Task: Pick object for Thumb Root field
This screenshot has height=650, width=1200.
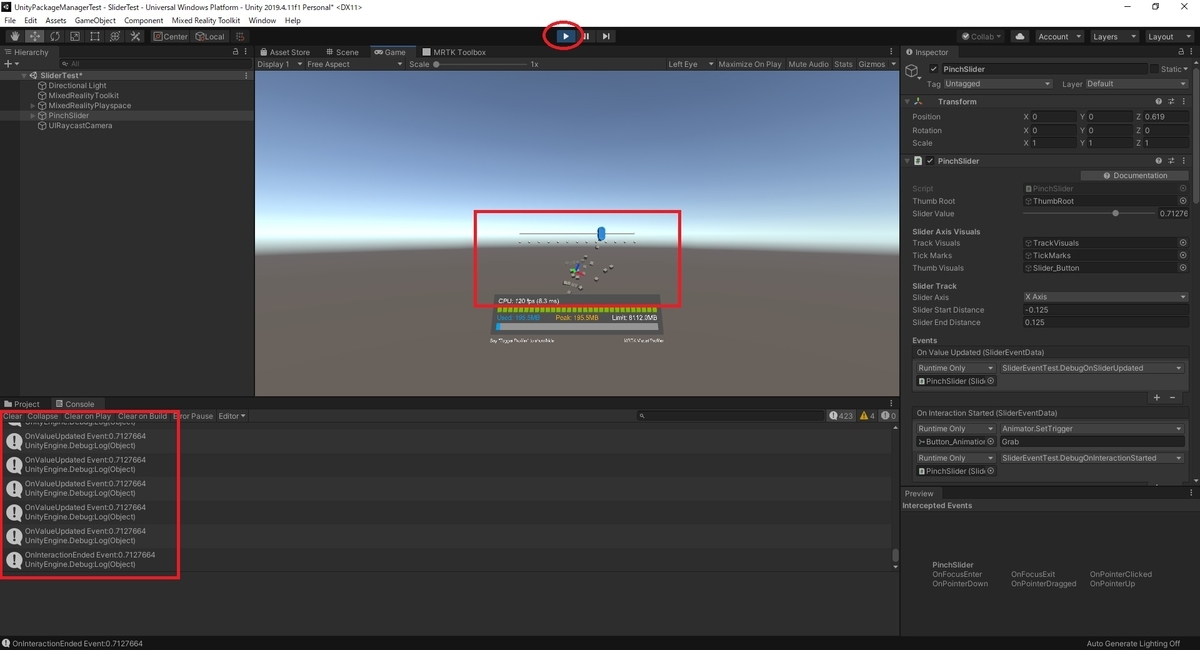Action: (x=1183, y=201)
